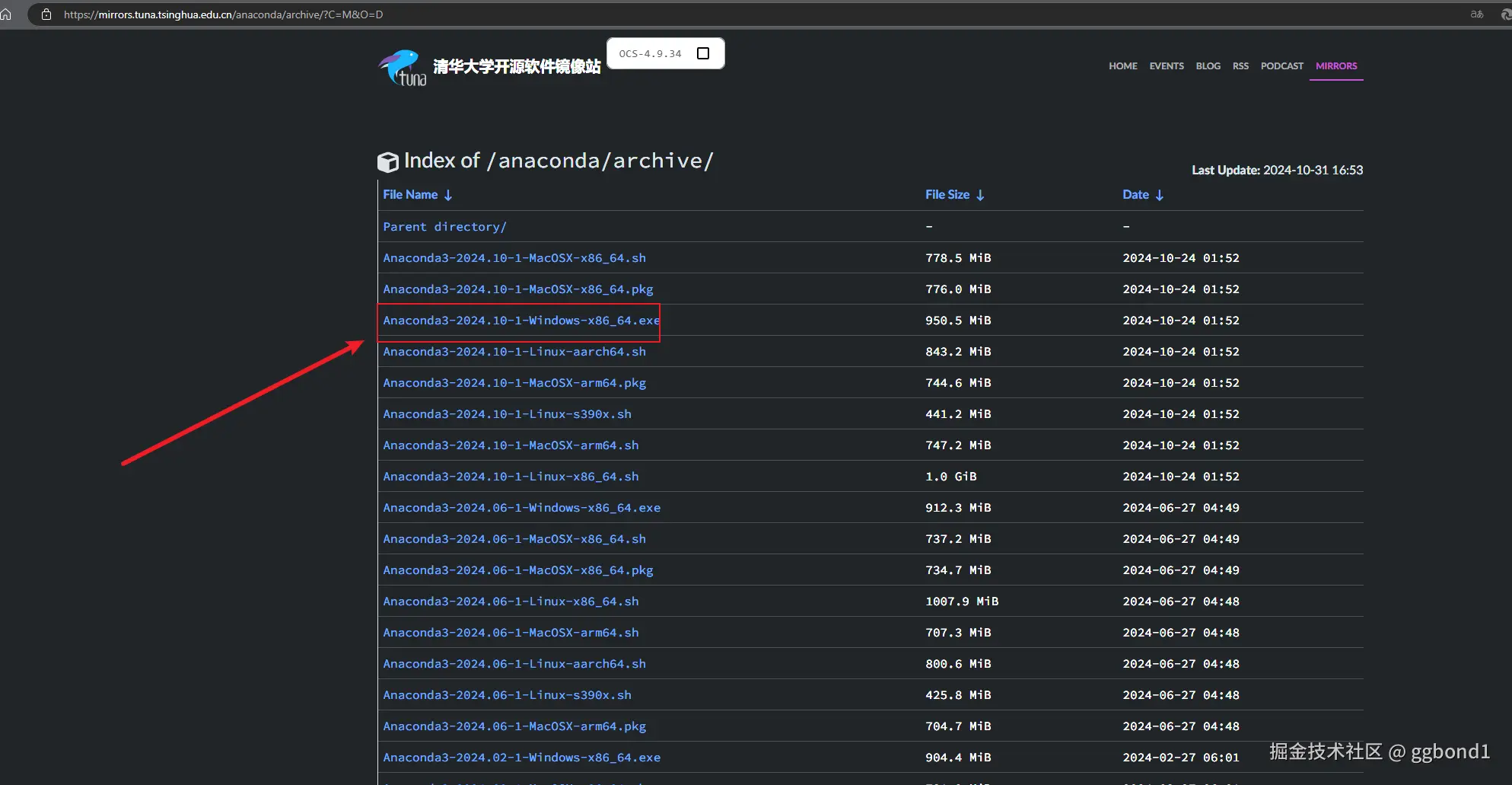
Task: Click the 904.4 MiB file size
Action: point(958,758)
